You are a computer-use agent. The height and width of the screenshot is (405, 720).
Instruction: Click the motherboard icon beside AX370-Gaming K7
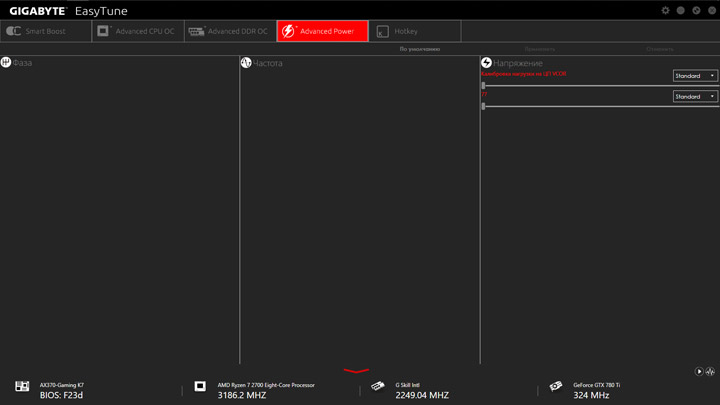tap(22, 386)
